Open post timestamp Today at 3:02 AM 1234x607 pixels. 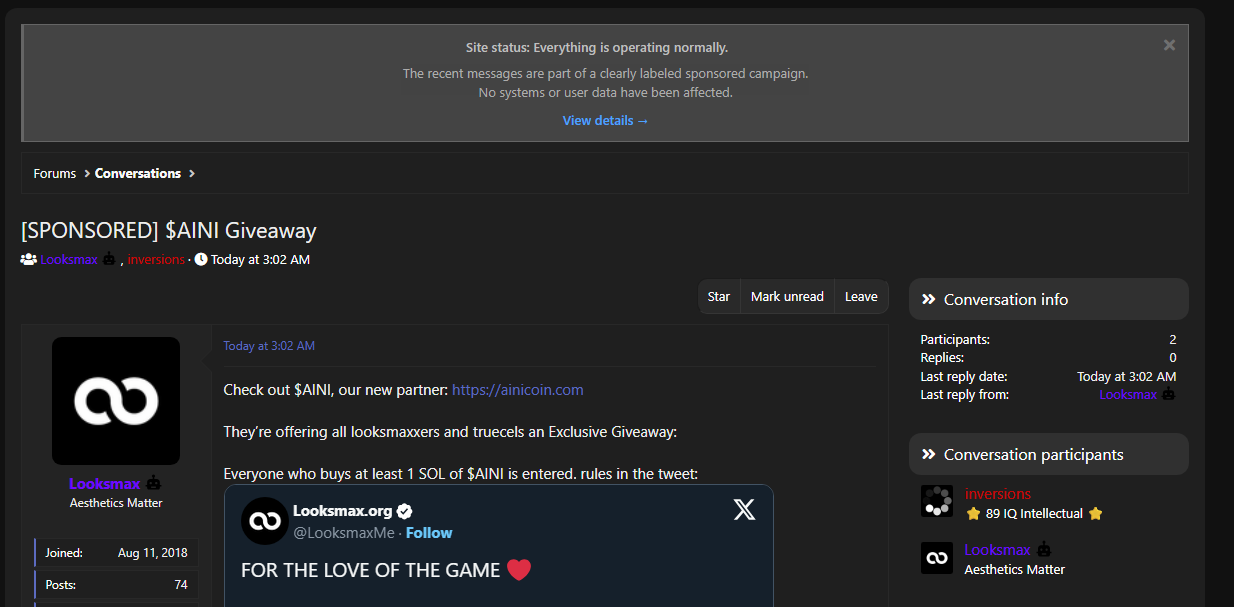point(269,346)
